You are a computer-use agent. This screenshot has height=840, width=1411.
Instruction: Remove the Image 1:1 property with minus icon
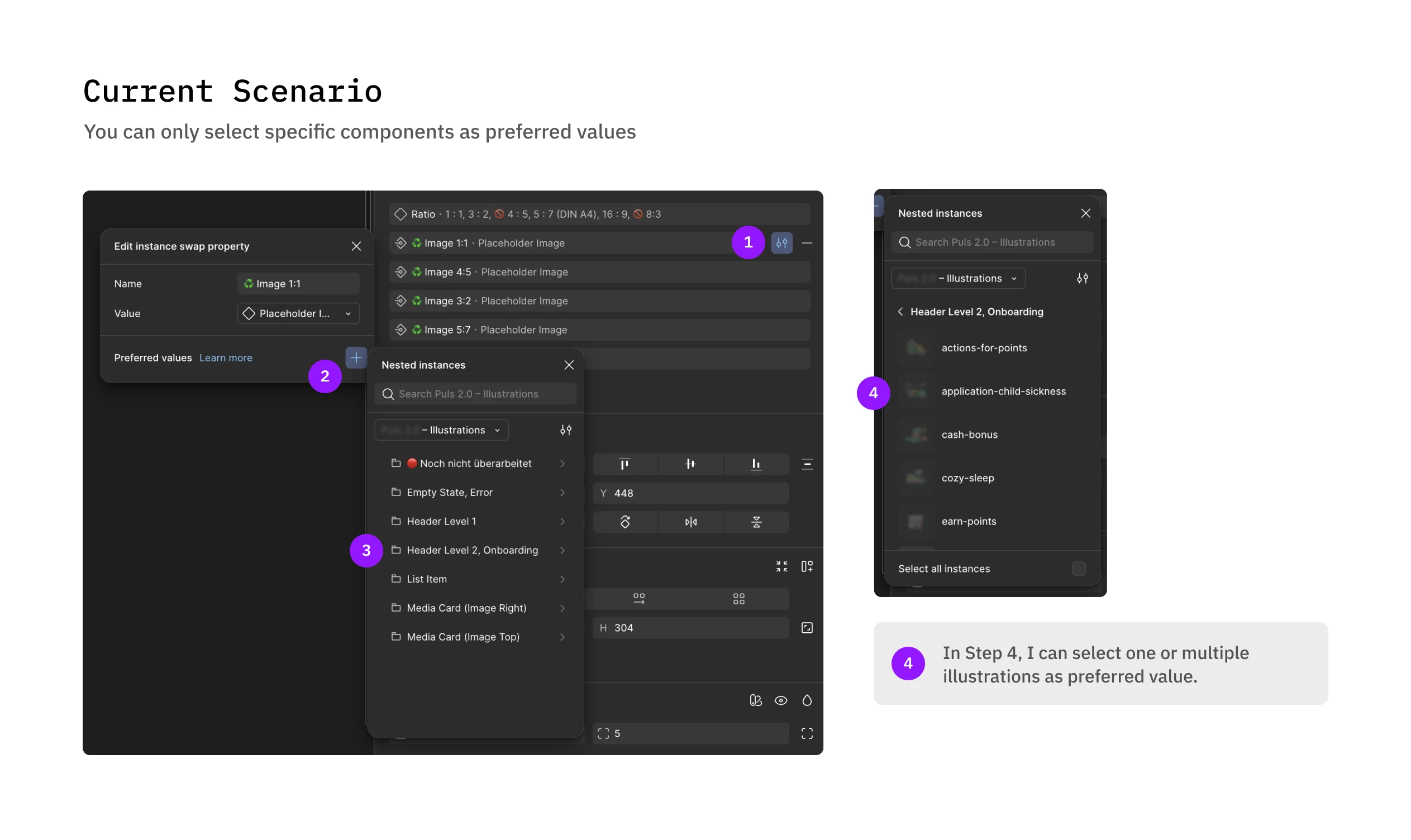(x=807, y=243)
